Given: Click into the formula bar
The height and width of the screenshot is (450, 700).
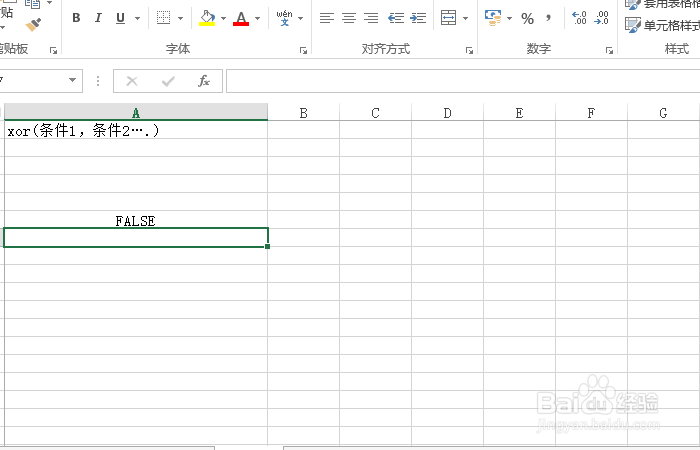Looking at the screenshot, I should point(463,81).
